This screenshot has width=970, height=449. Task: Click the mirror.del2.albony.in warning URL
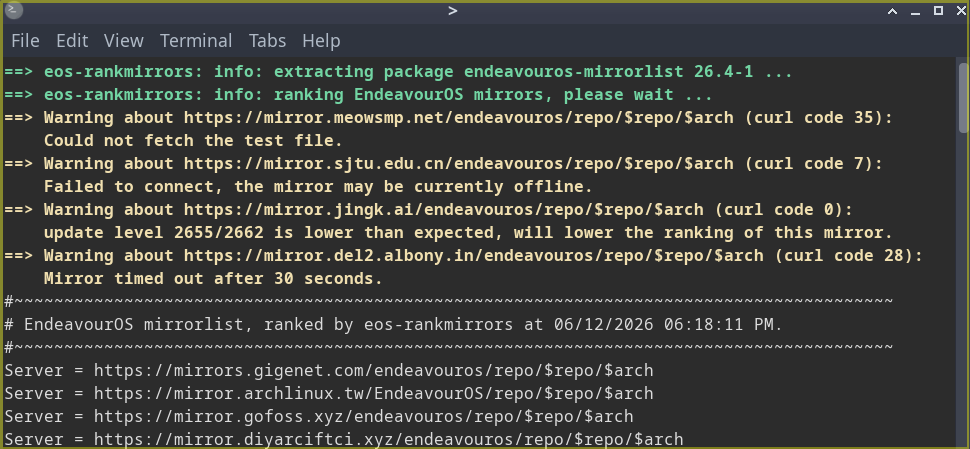pyautogui.click(x=473, y=255)
